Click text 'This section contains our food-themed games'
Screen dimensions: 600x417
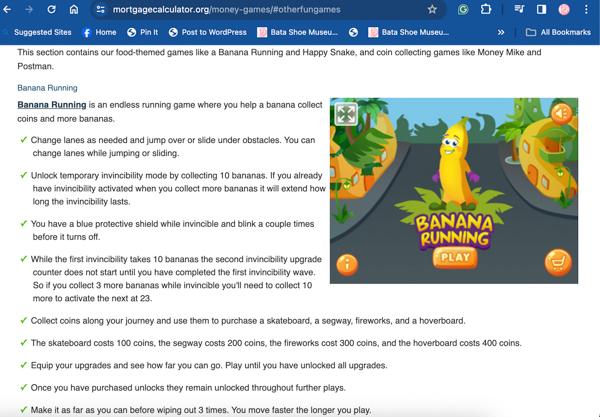pyautogui.click(x=105, y=52)
